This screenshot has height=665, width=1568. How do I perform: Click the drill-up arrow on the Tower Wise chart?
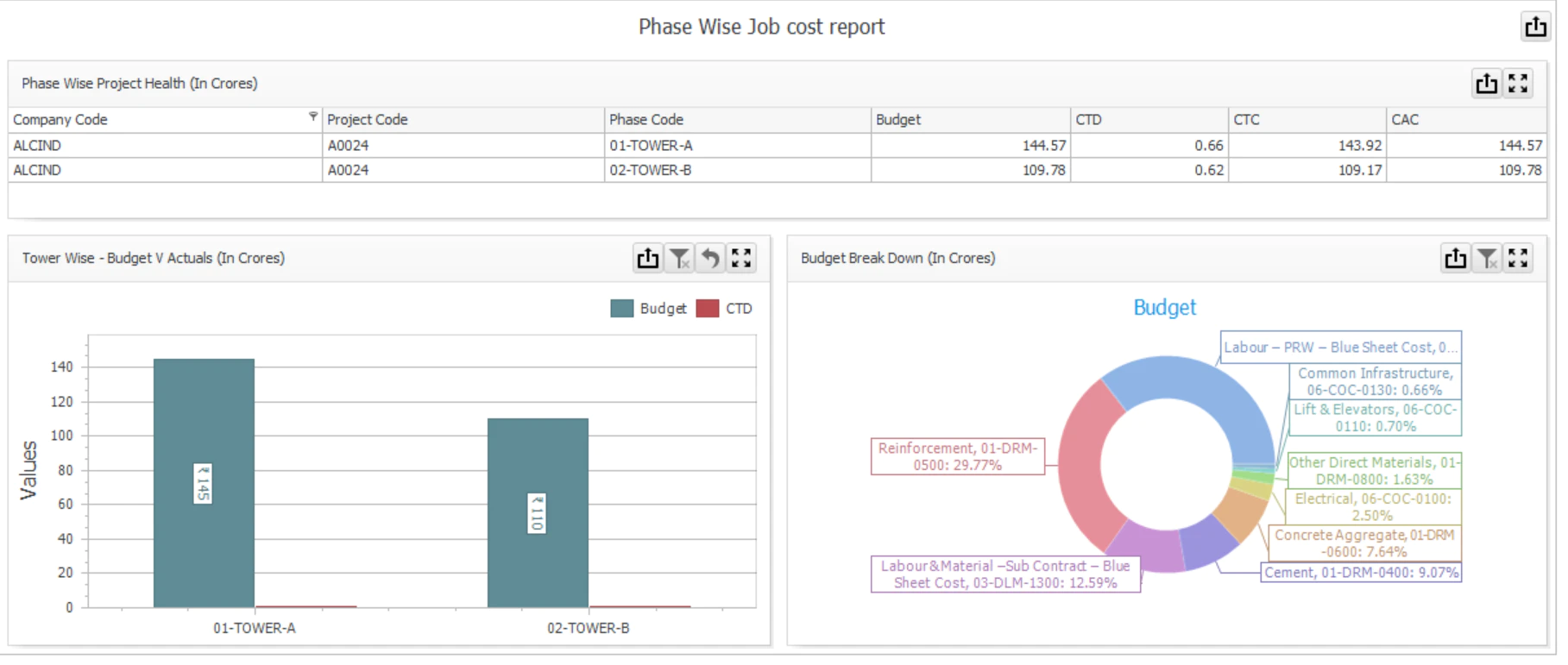coord(710,258)
